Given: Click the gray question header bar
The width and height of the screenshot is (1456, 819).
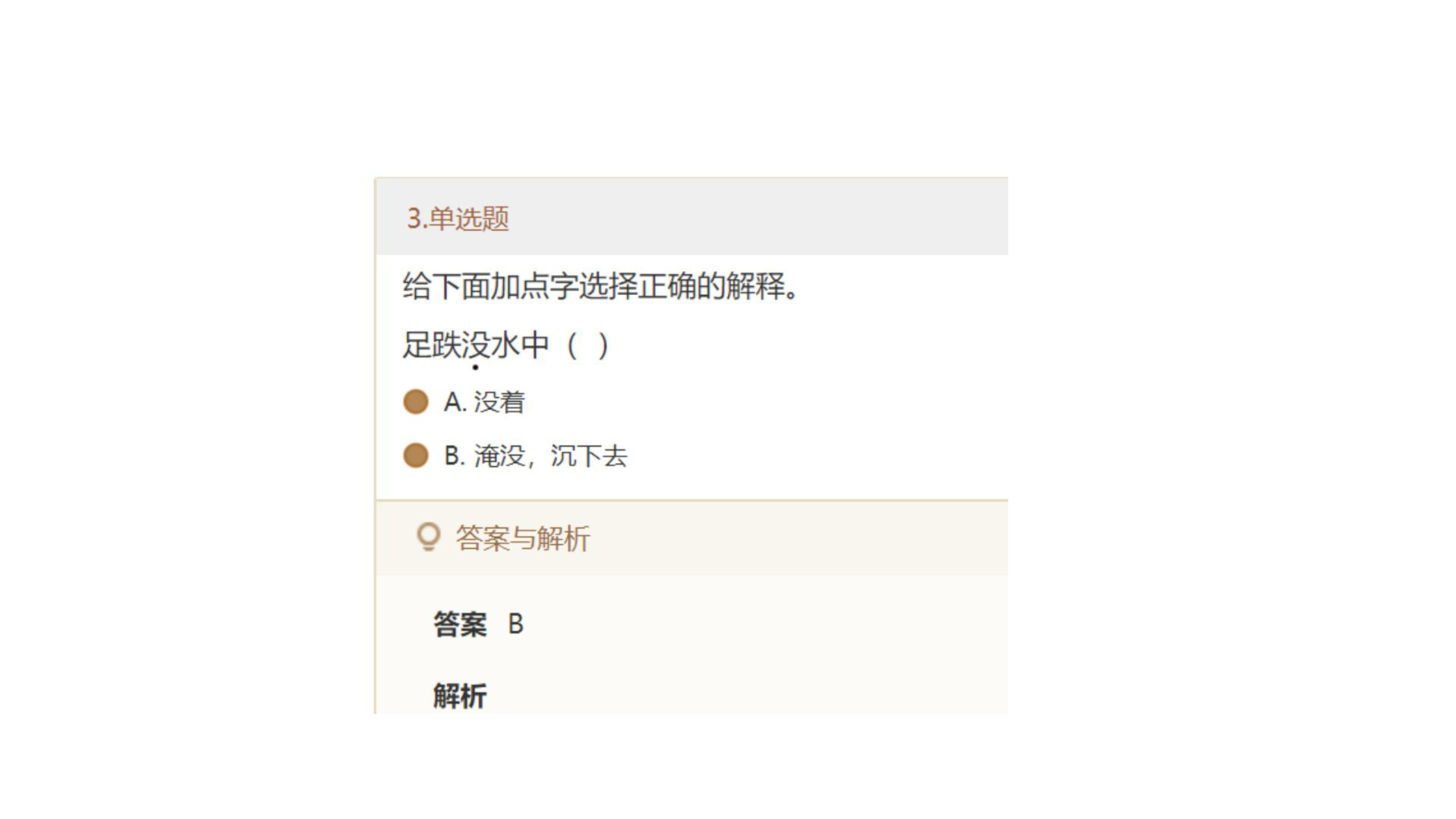Looking at the screenshot, I should [692, 217].
